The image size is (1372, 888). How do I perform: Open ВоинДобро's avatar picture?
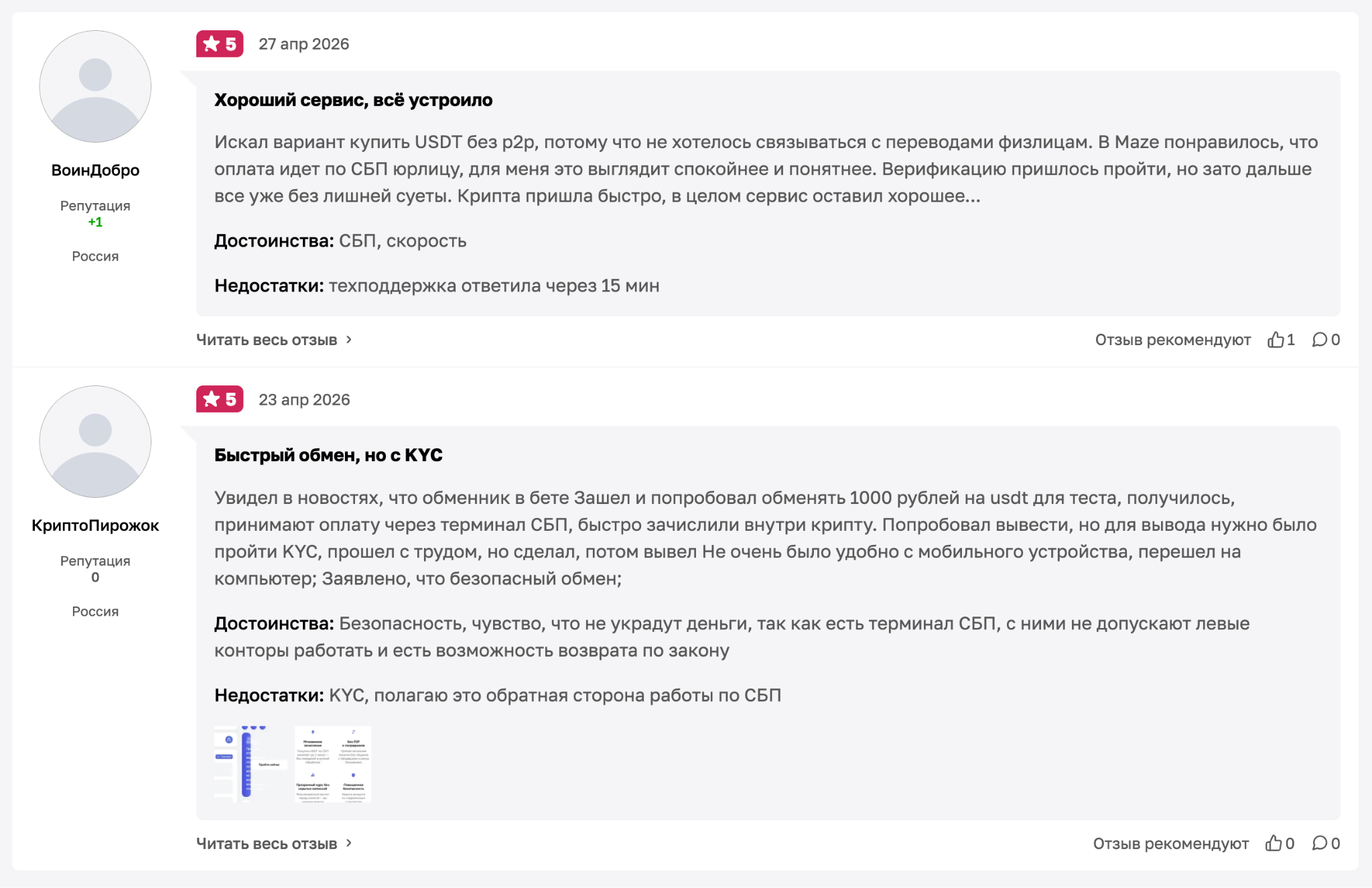(x=95, y=86)
